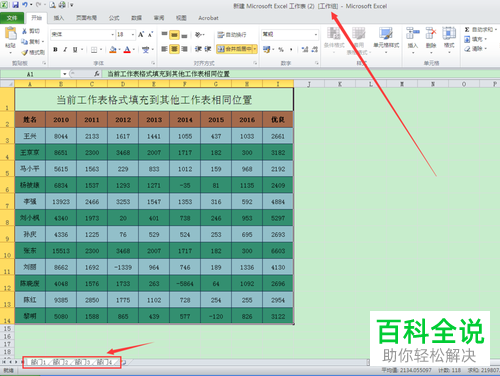
Task: Open the number format combo box
Action: pos(290,34)
